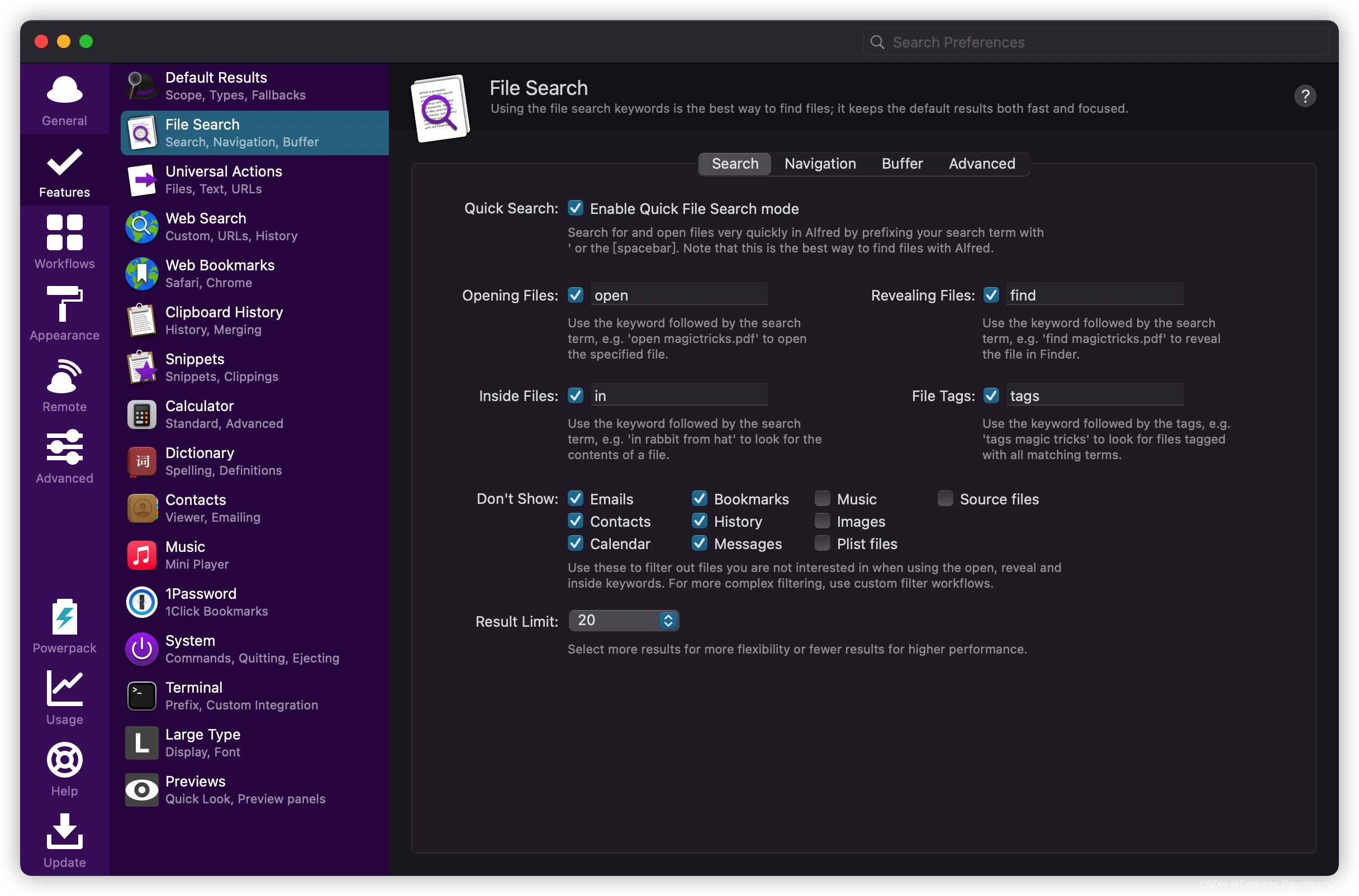Open the Workflows section icon
Screen dimensions: 1359x896
(65, 233)
